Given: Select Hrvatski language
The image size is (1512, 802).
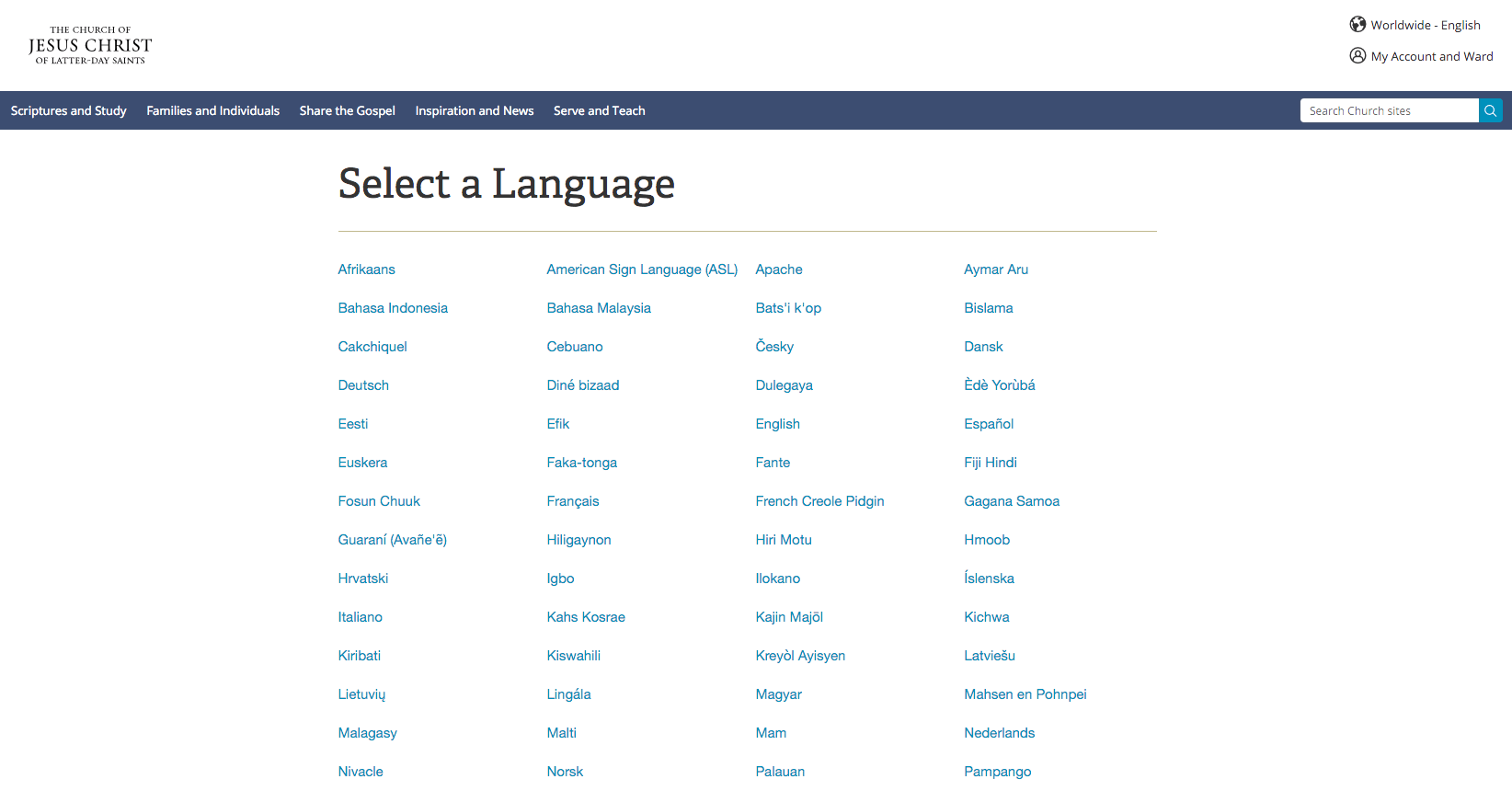Looking at the screenshot, I should [x=363, y=579].
